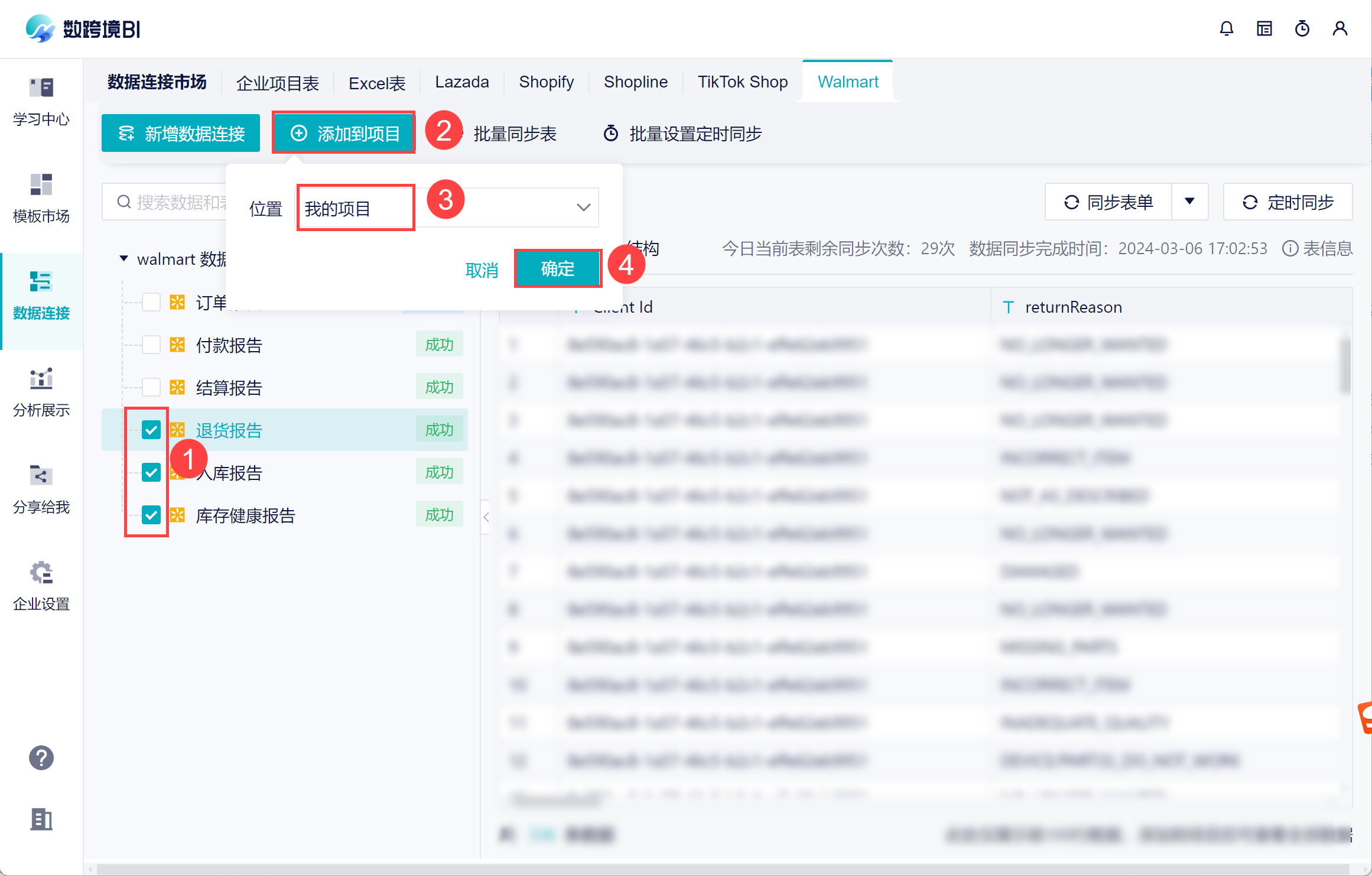This screenshot has width=1372, height=876.
Task: Go to 模板市场 in the sidebar
Action: pos(41,199)
